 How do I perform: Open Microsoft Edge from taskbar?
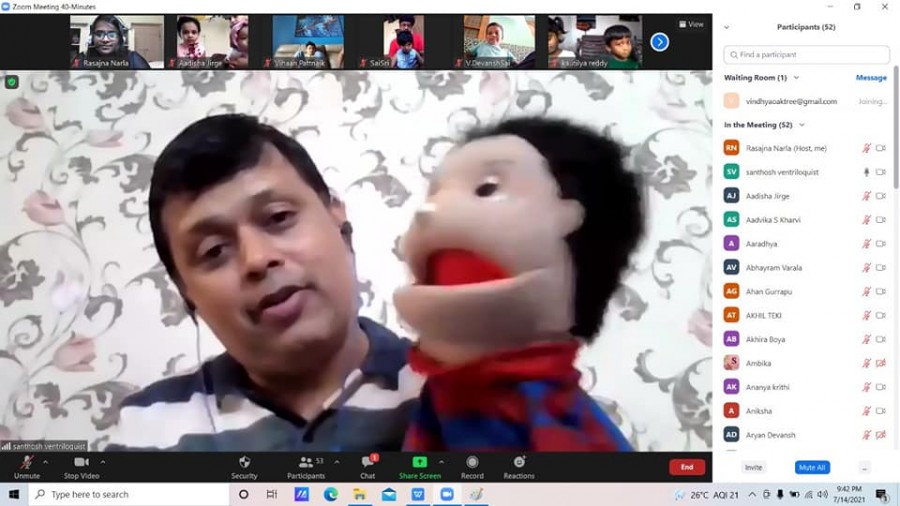331,495
